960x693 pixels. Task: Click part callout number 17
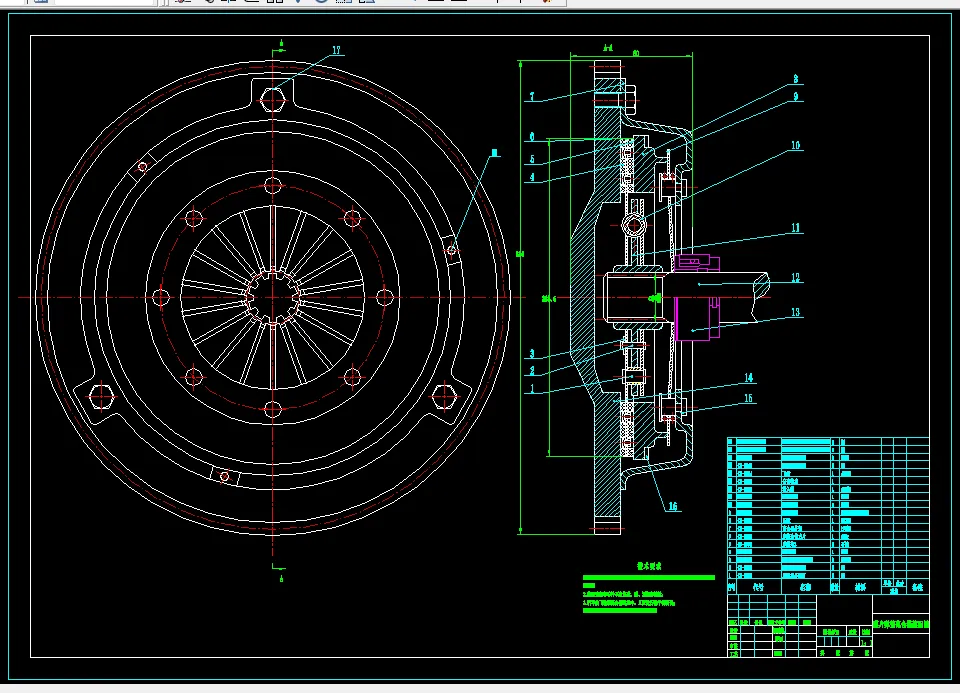[x=336, y=50]
